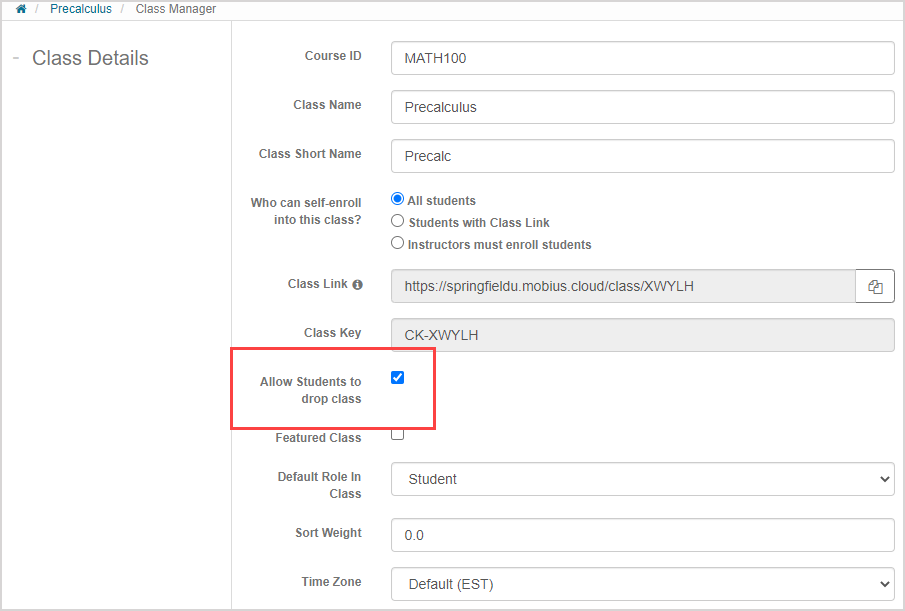
Task: Click the Class Details heading
Action: pyautogui.click(x=90, y=58)
